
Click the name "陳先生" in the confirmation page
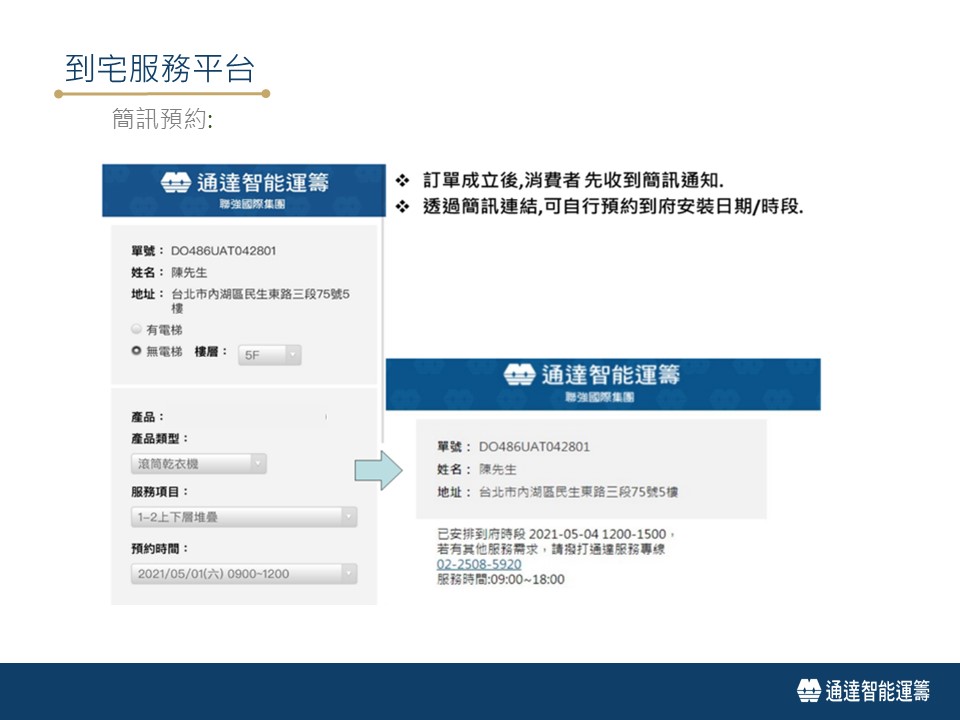click(x=498, y=470)
